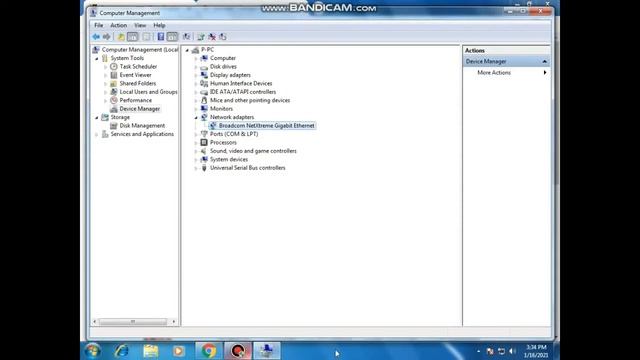Viewport: 640px width, 360px height.
Task: Open Windows Media Player on taskbar
Action: click(179, 351)
